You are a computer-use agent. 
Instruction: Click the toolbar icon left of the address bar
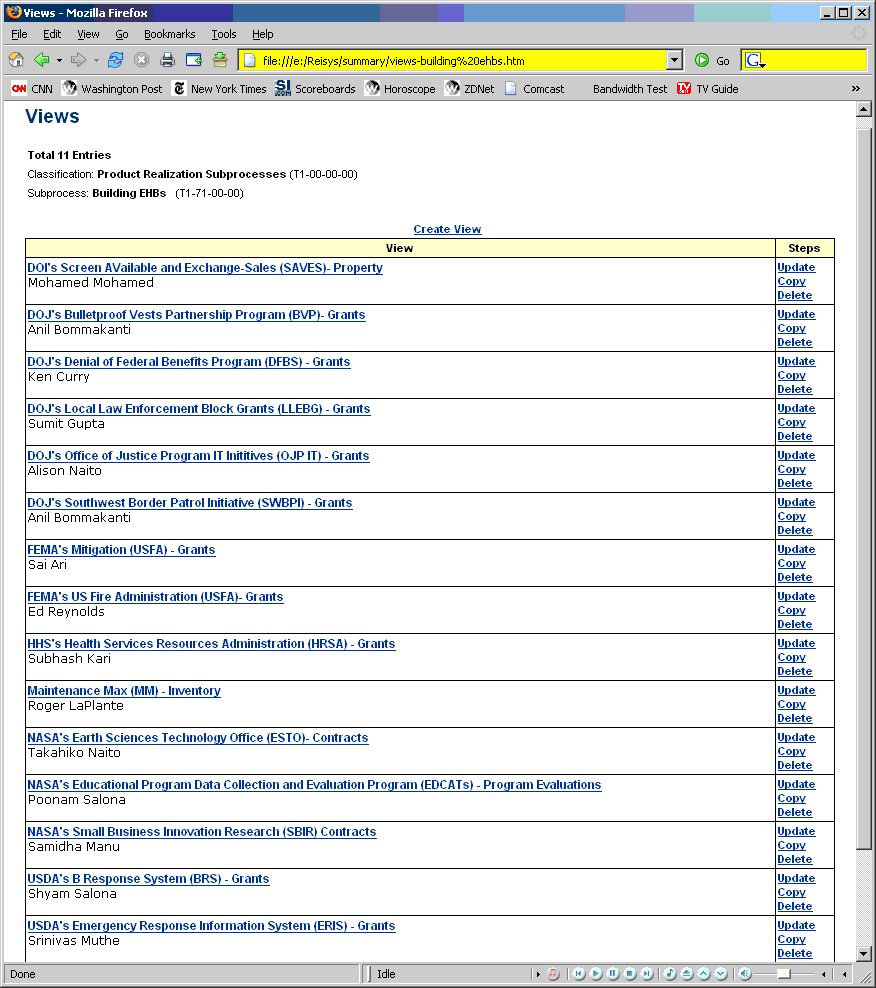coord(220,60)
